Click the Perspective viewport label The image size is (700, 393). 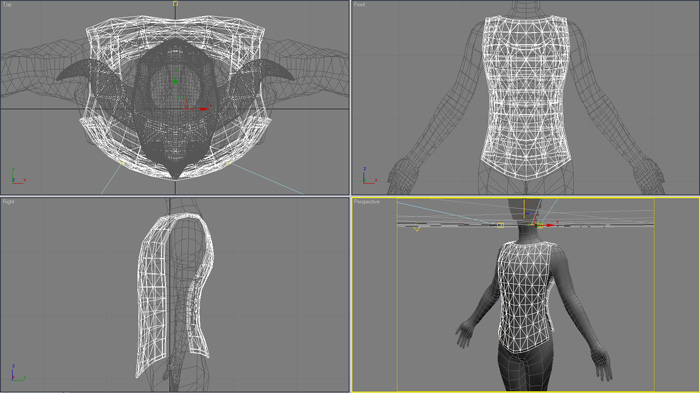[x=367, y=202]
